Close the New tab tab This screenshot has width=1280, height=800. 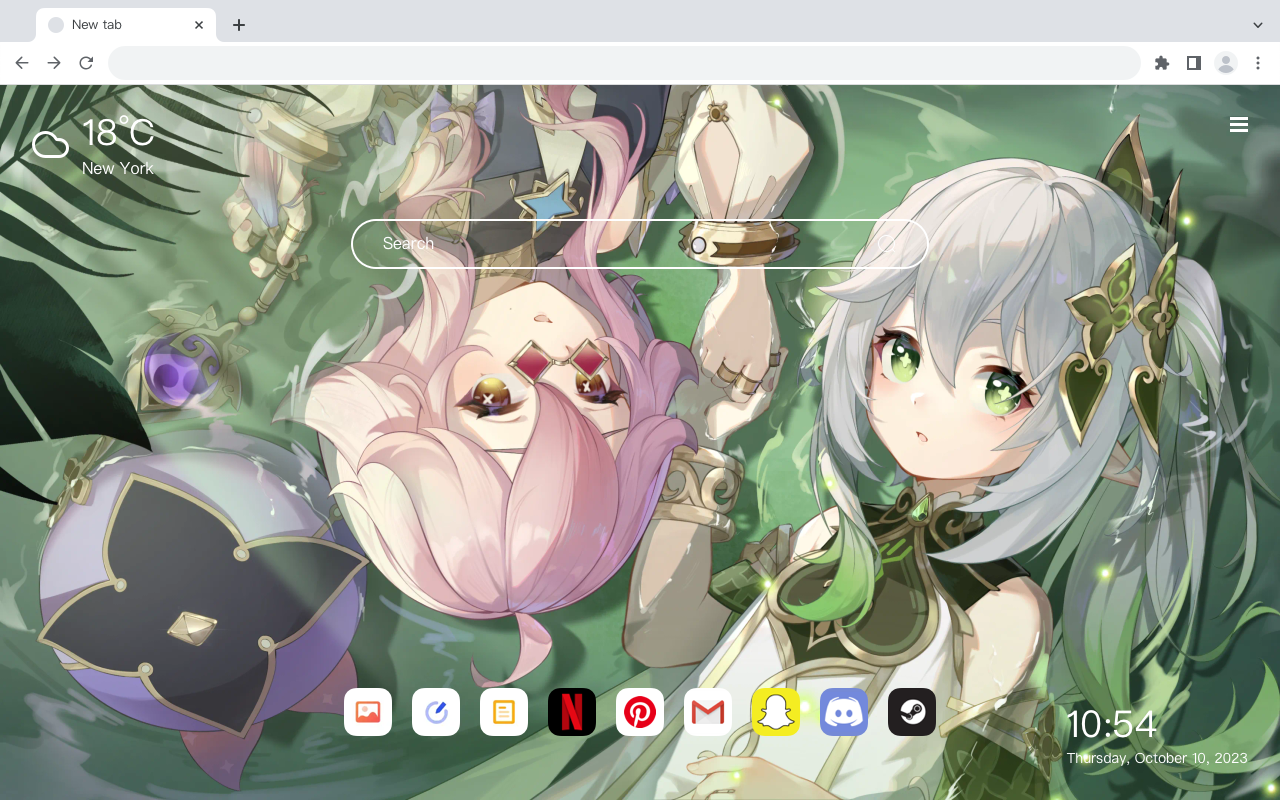199,25
